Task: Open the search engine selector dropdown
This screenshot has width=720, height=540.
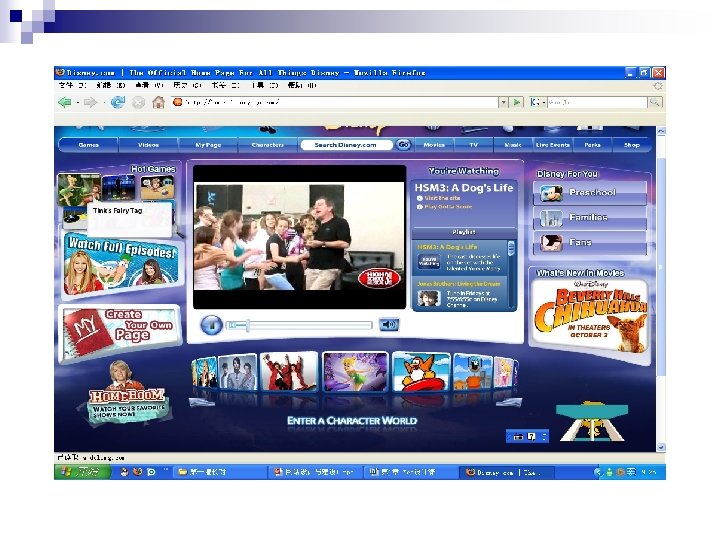Action: (x=537, y=102)
